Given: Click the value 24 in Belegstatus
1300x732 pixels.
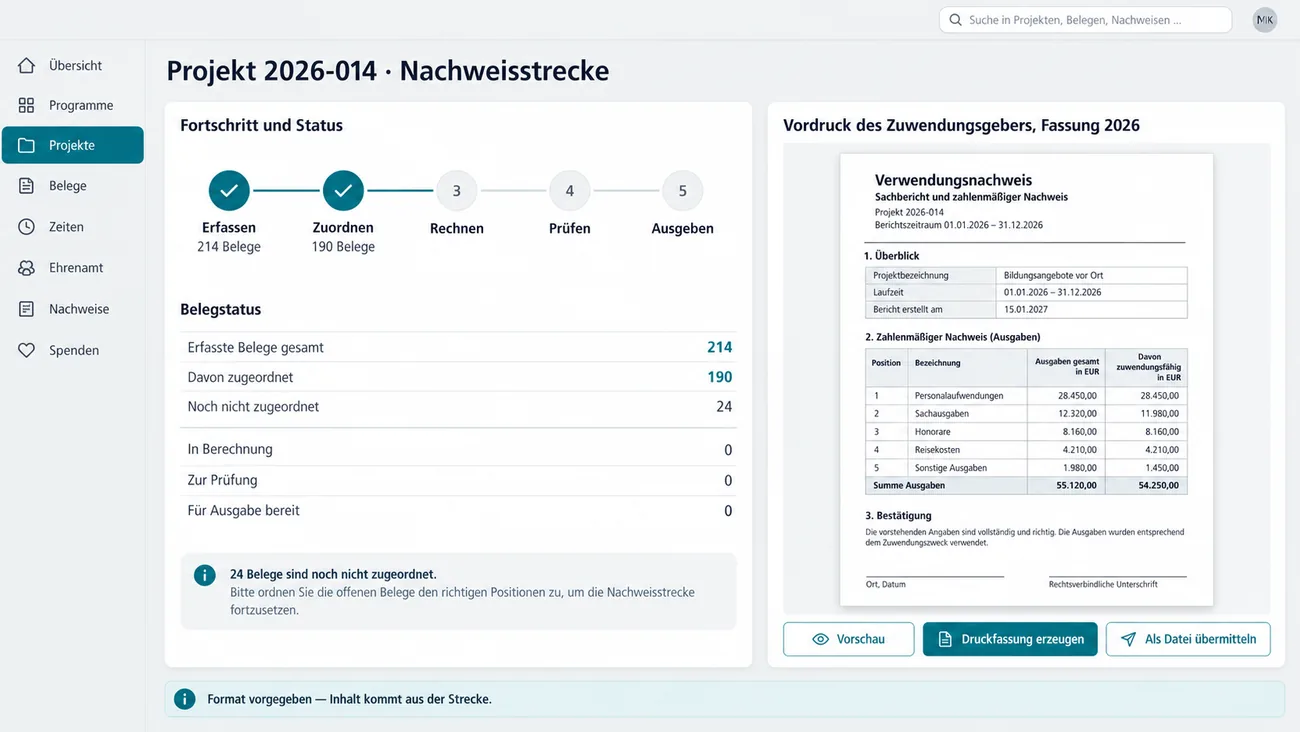Looking at the screenshot, I should coord(724,407).
